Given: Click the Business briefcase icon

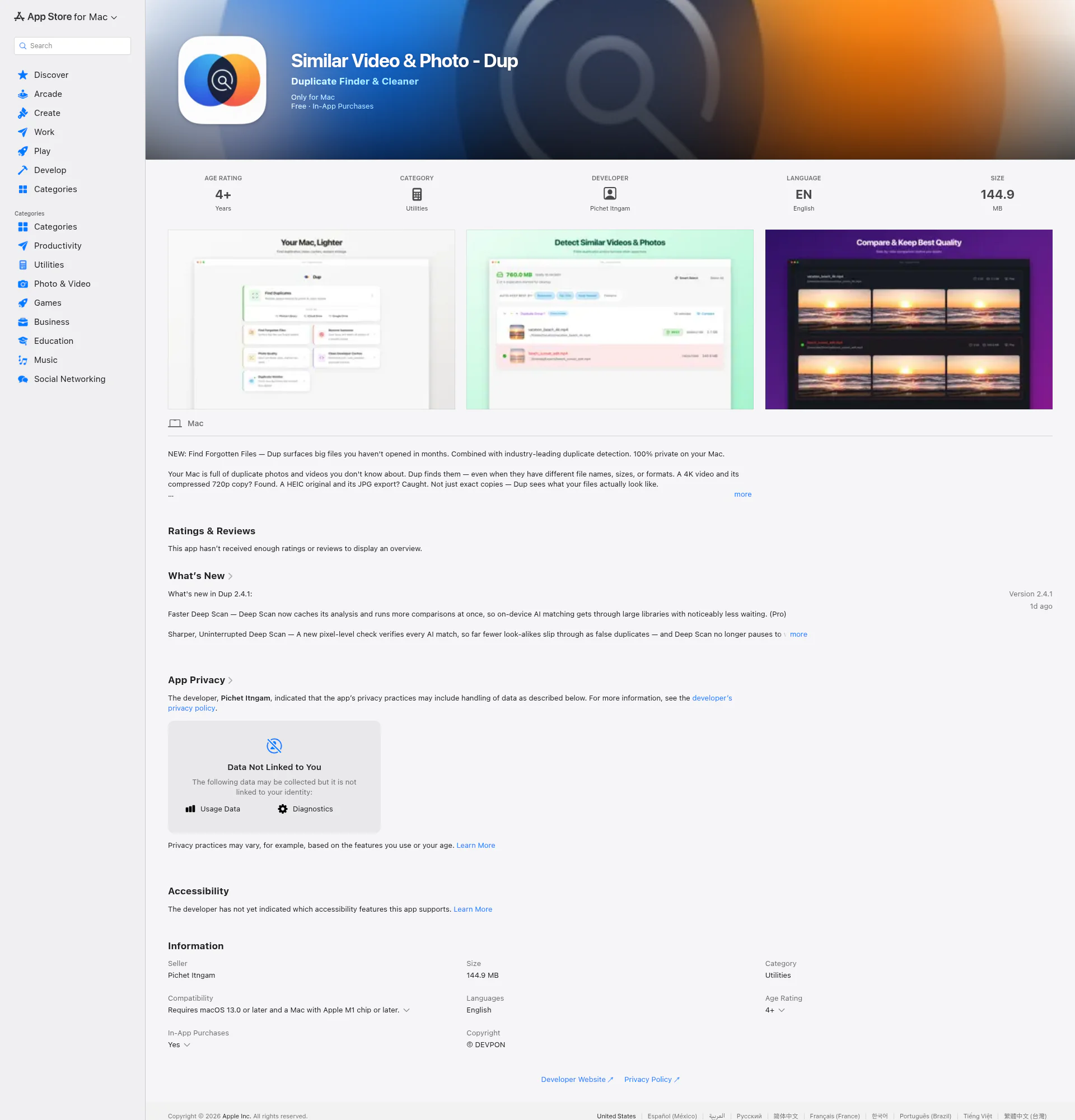Looking at the screenshot, I should click(x=23, y=321).
